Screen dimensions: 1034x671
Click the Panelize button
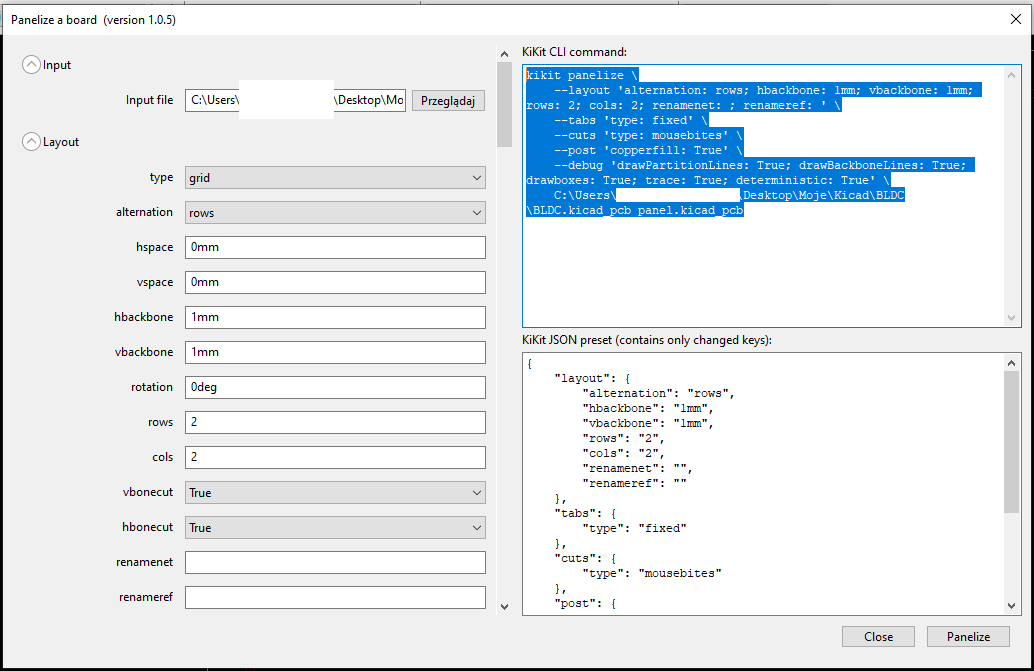tap(968, 637)
